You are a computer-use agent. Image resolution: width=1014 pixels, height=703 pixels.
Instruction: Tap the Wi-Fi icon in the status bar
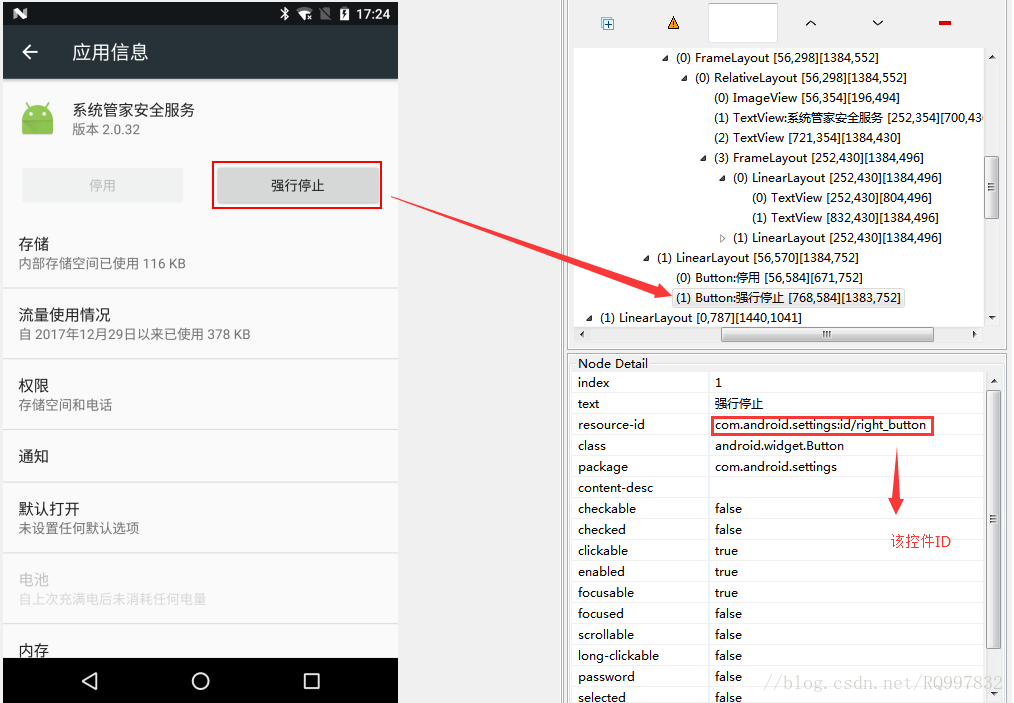(304, 14)
